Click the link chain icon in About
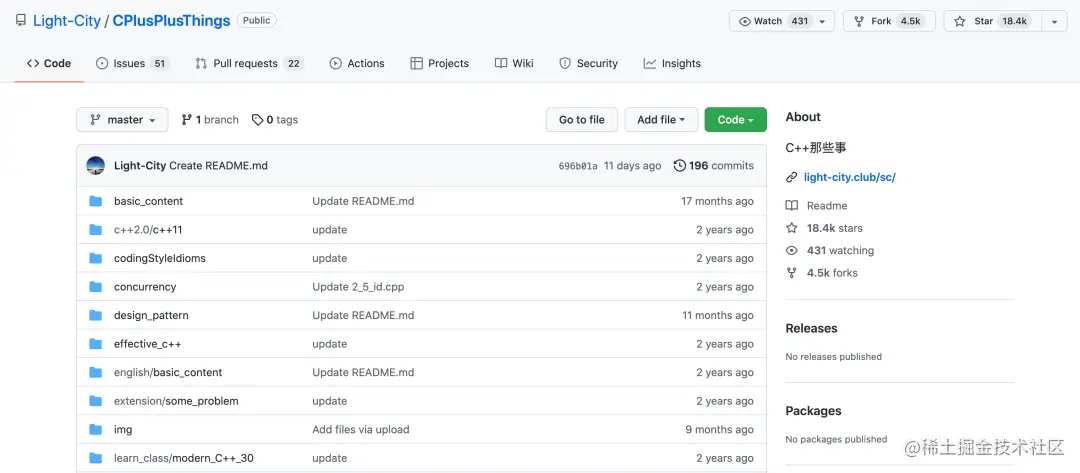 click(x=792, y=177)
